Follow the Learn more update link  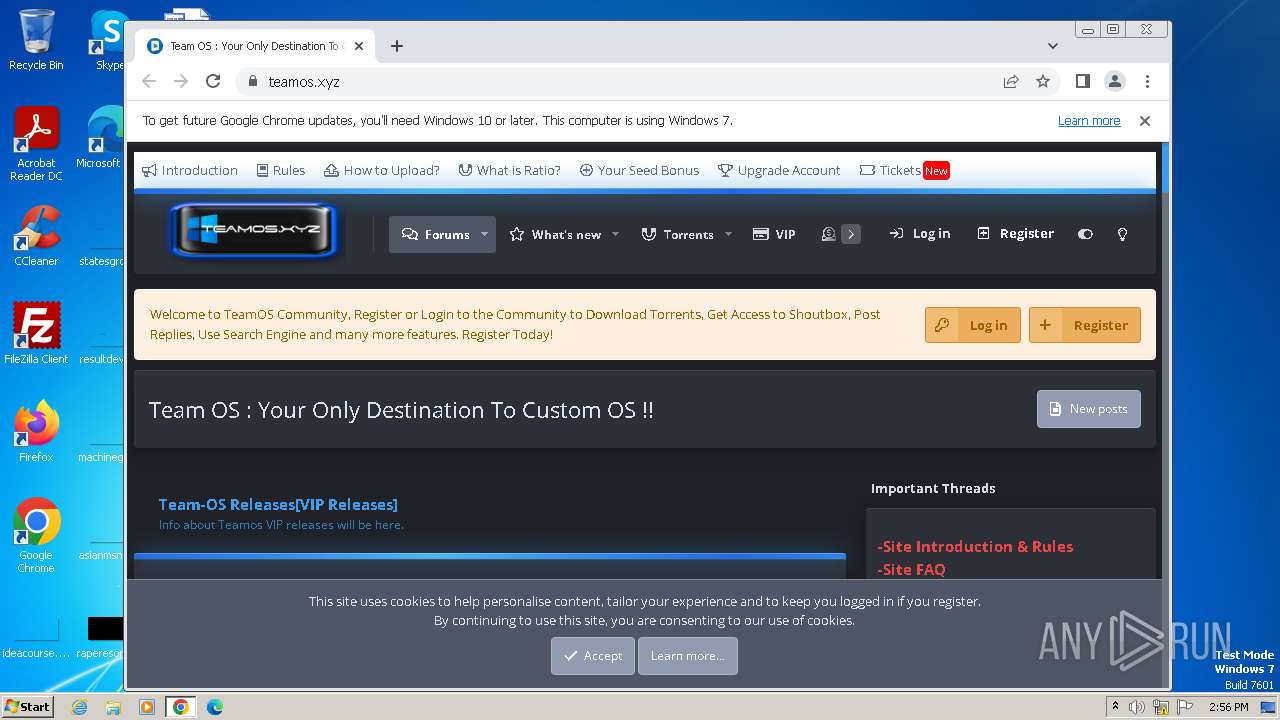click(1089, 121)
